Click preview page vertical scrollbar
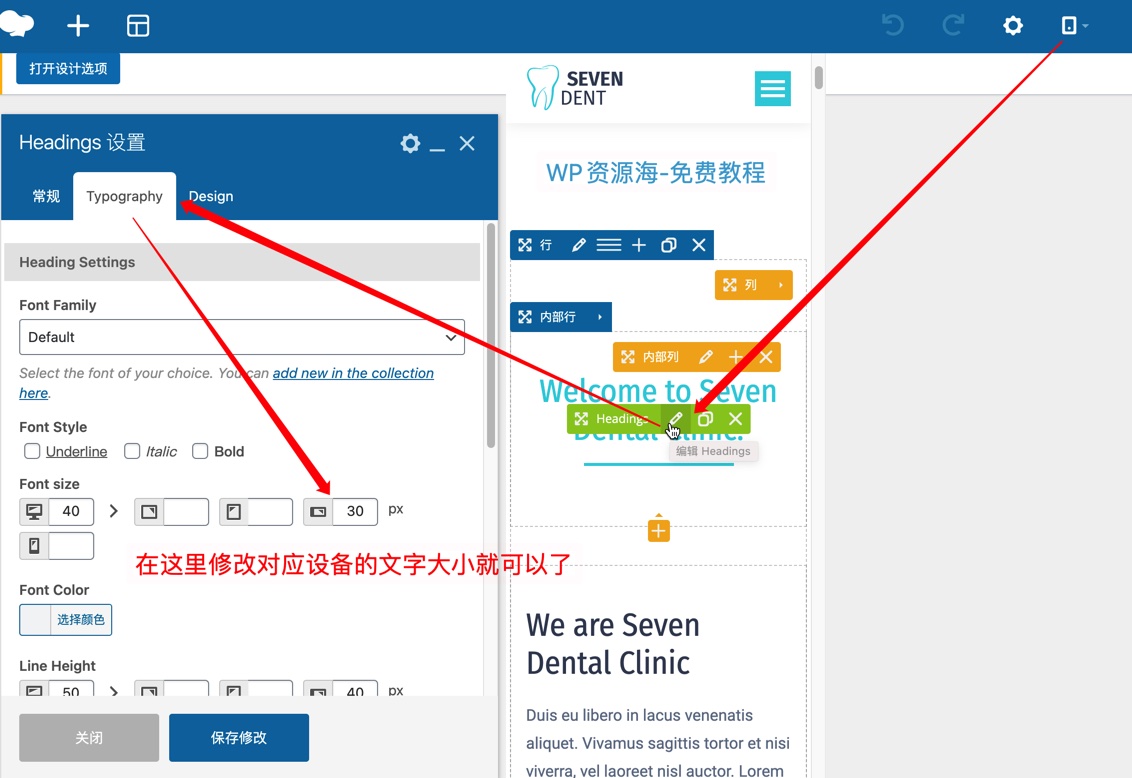The image size is (1132, 778). (x=818, y=77)
